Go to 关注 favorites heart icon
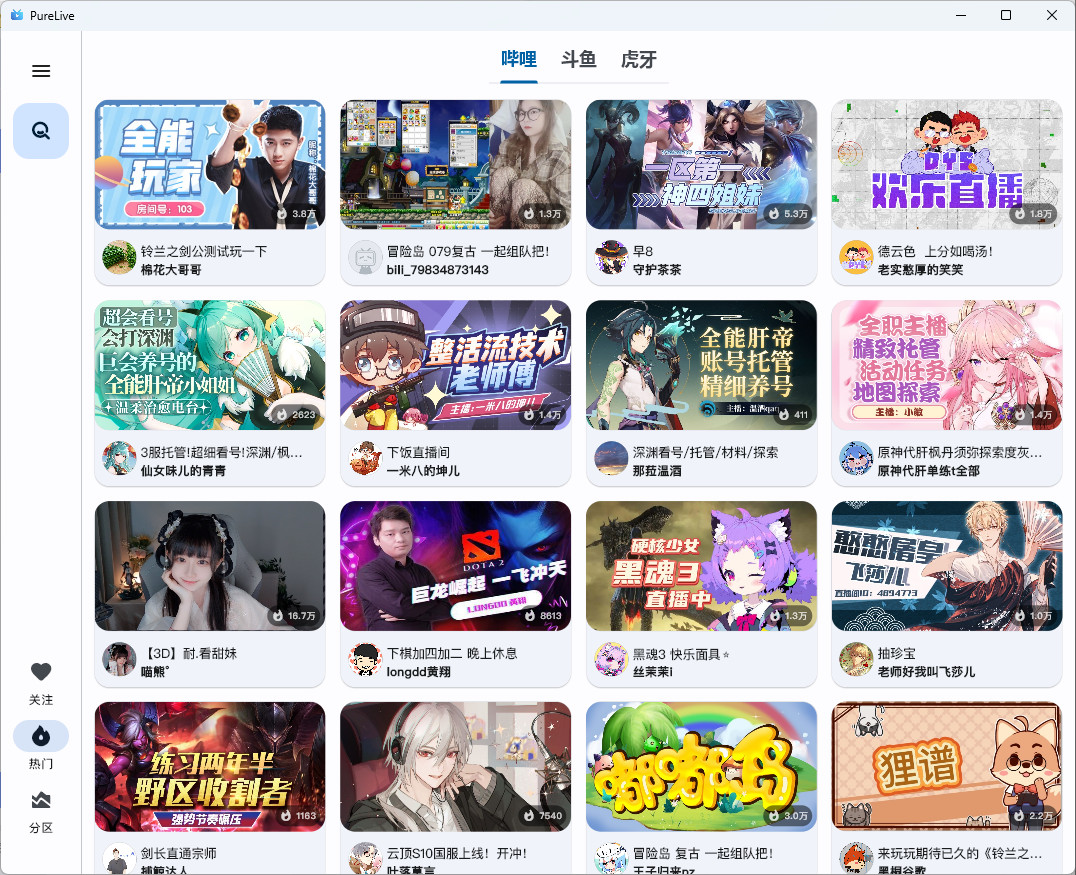The image size is (1076, 875). pos(41,672)
